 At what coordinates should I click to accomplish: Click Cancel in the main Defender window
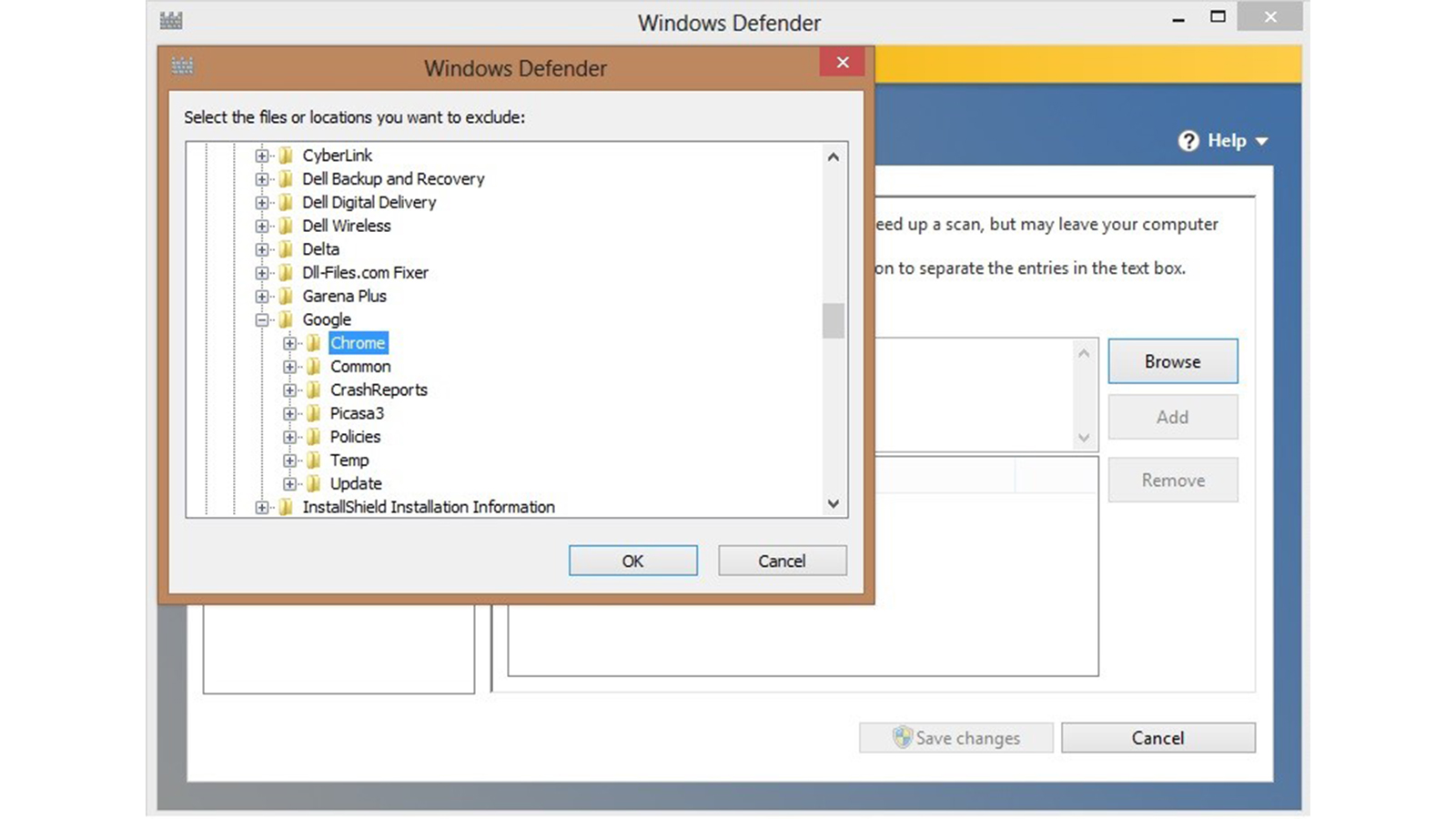(1158, 738)
